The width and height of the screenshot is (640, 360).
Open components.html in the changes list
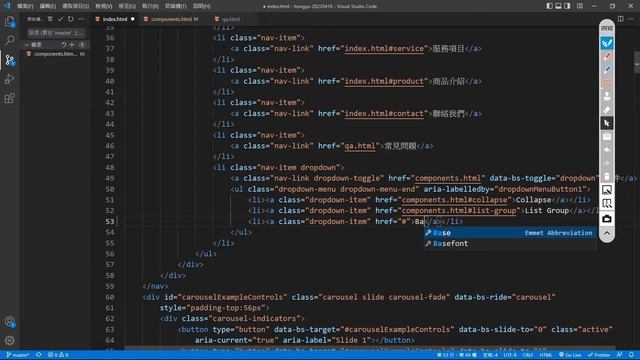pos(55,54)
